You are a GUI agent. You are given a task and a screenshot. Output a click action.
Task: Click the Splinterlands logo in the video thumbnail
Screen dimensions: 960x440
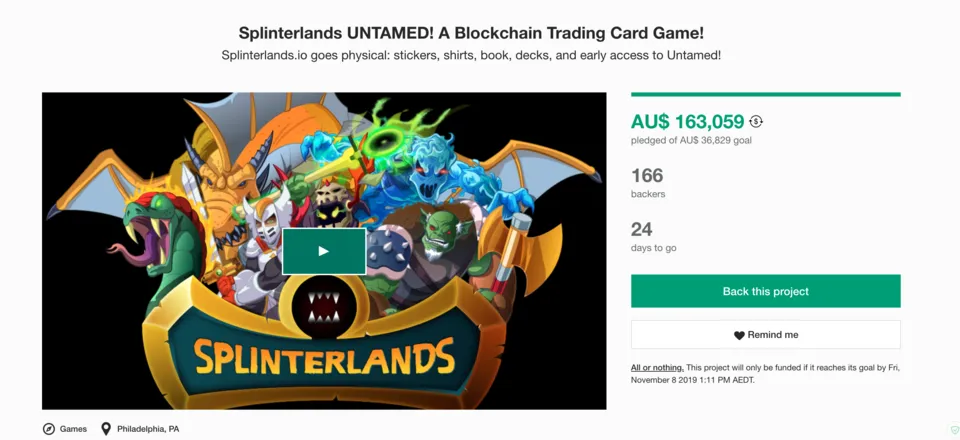[323, 355]
